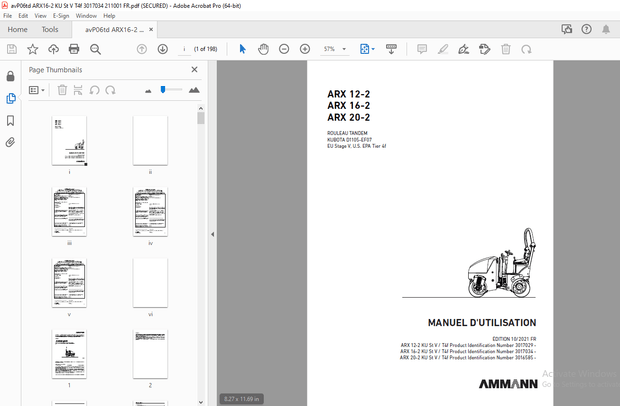Close the Page Thumbnails panel

195,70
